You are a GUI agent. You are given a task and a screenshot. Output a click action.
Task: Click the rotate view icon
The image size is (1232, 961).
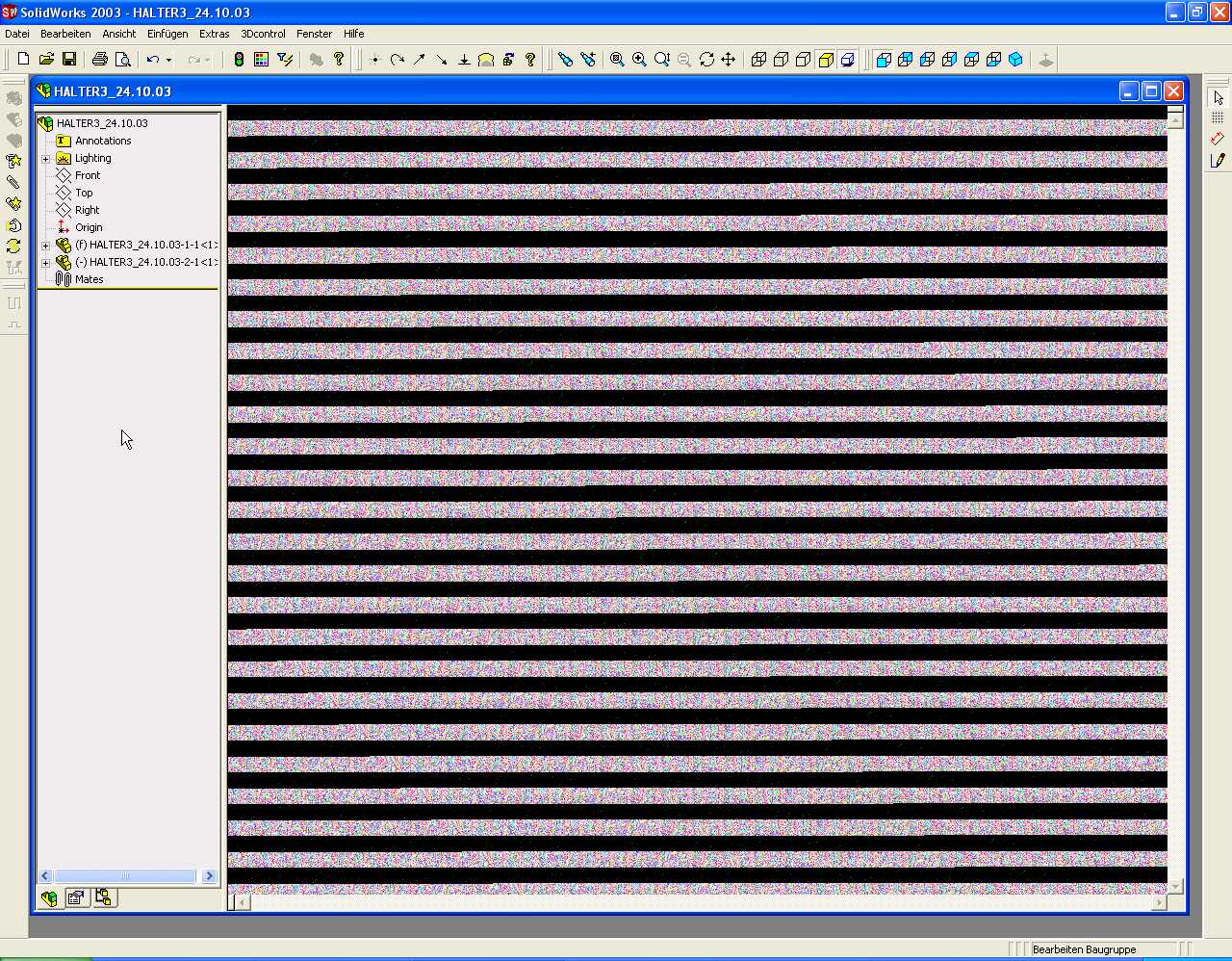(x=706, y=60)
